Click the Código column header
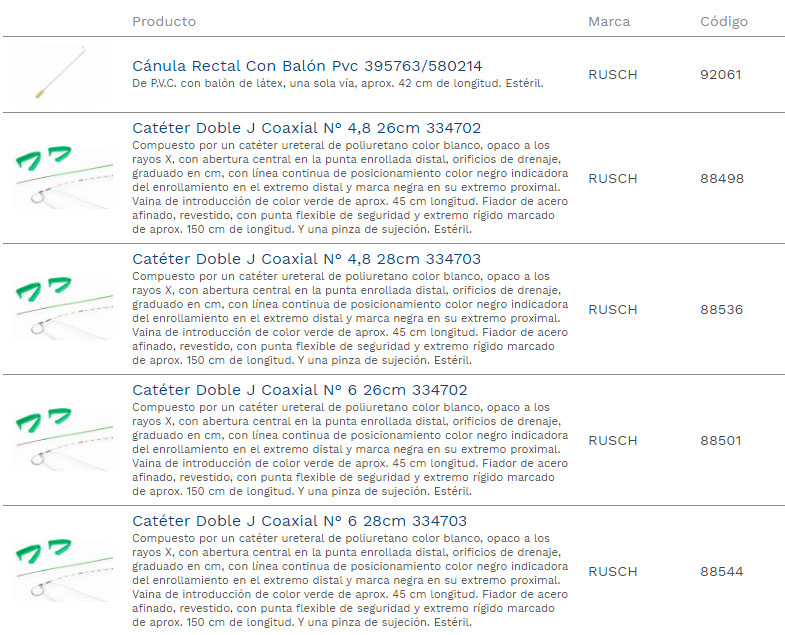The image size is (785, 635). pos(723,22)
